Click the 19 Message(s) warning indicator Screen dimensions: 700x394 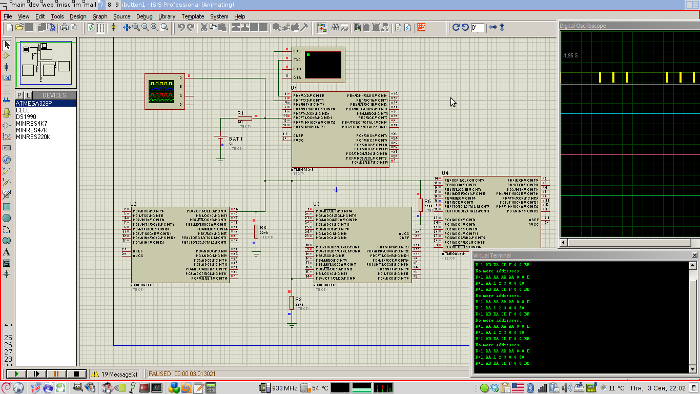[x=114, y=374]
